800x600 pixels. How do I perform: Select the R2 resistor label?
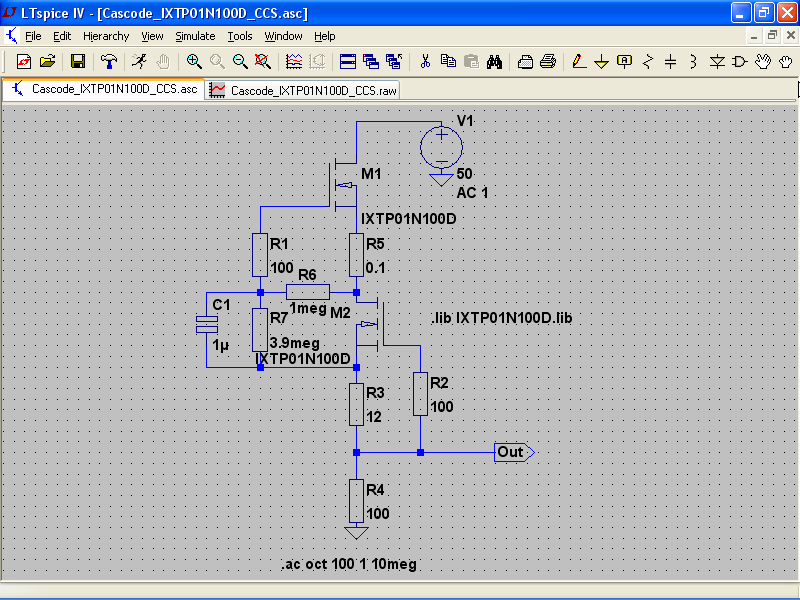click(x=439, y=383)
